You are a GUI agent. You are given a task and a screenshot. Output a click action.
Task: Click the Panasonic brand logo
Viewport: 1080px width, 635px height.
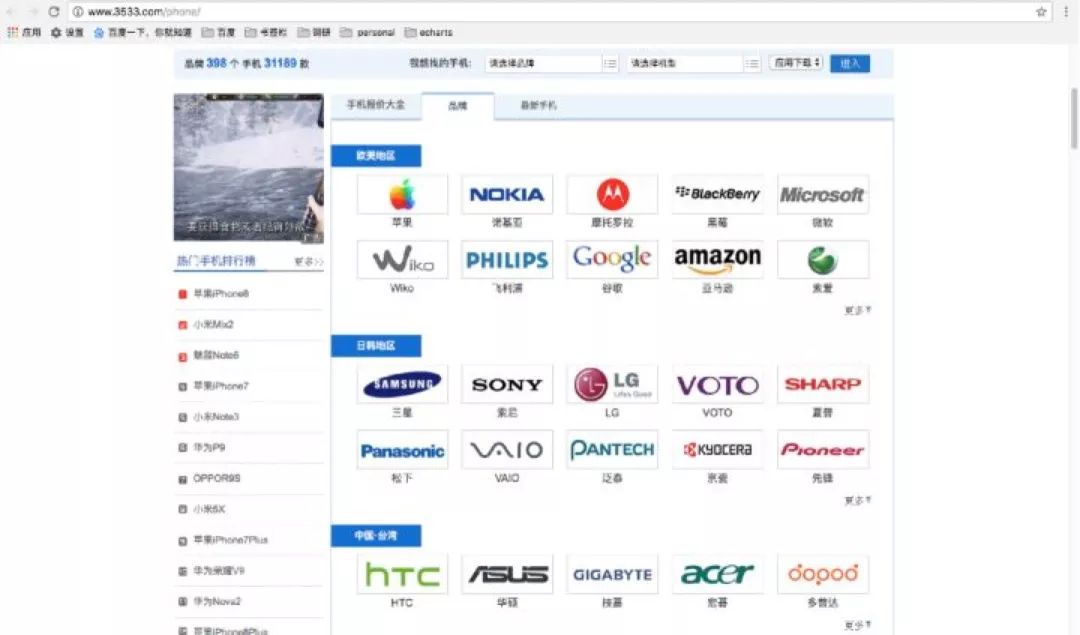(x=402, y=450)
